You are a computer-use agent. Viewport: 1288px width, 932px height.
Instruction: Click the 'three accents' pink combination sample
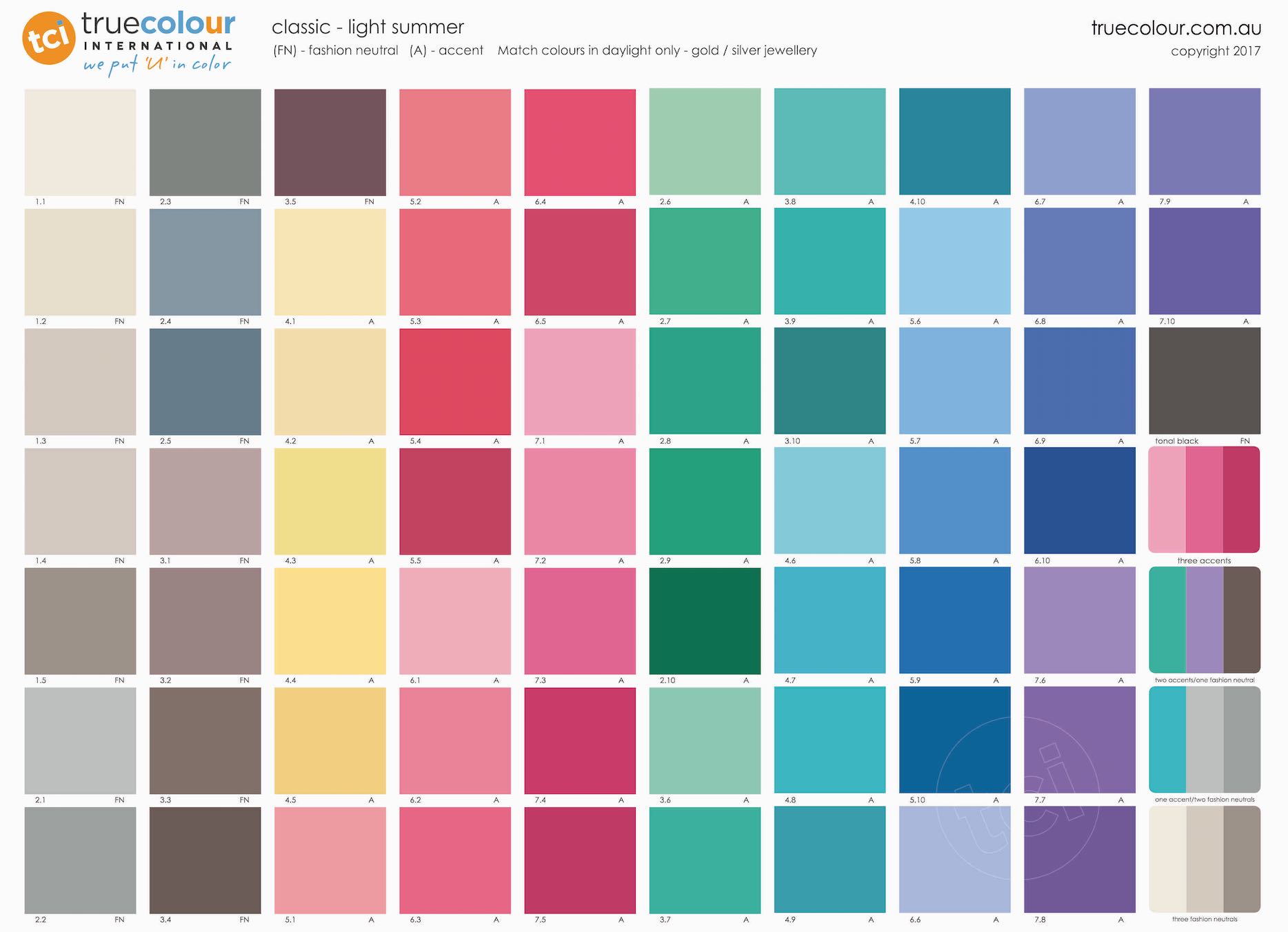[x=1204, y=500]
